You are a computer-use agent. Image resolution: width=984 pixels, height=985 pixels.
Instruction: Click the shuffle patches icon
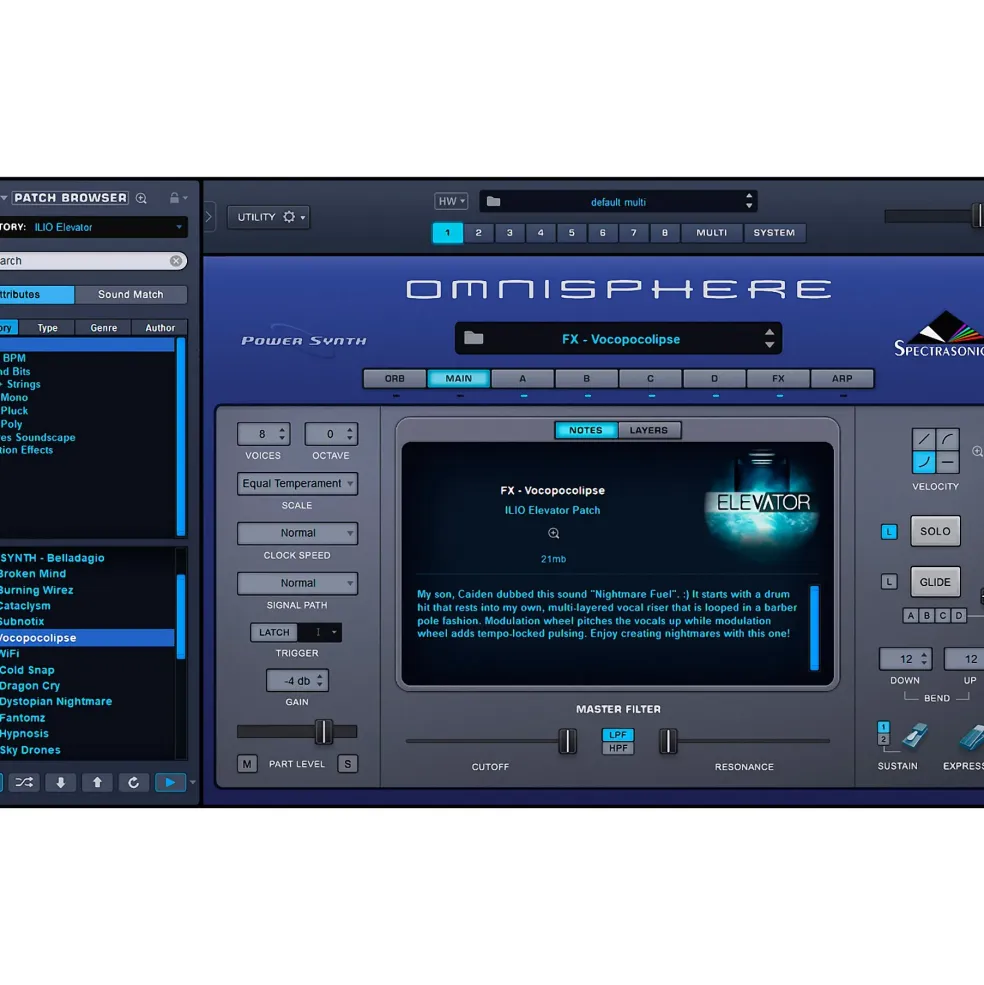[x=24, y=782]
